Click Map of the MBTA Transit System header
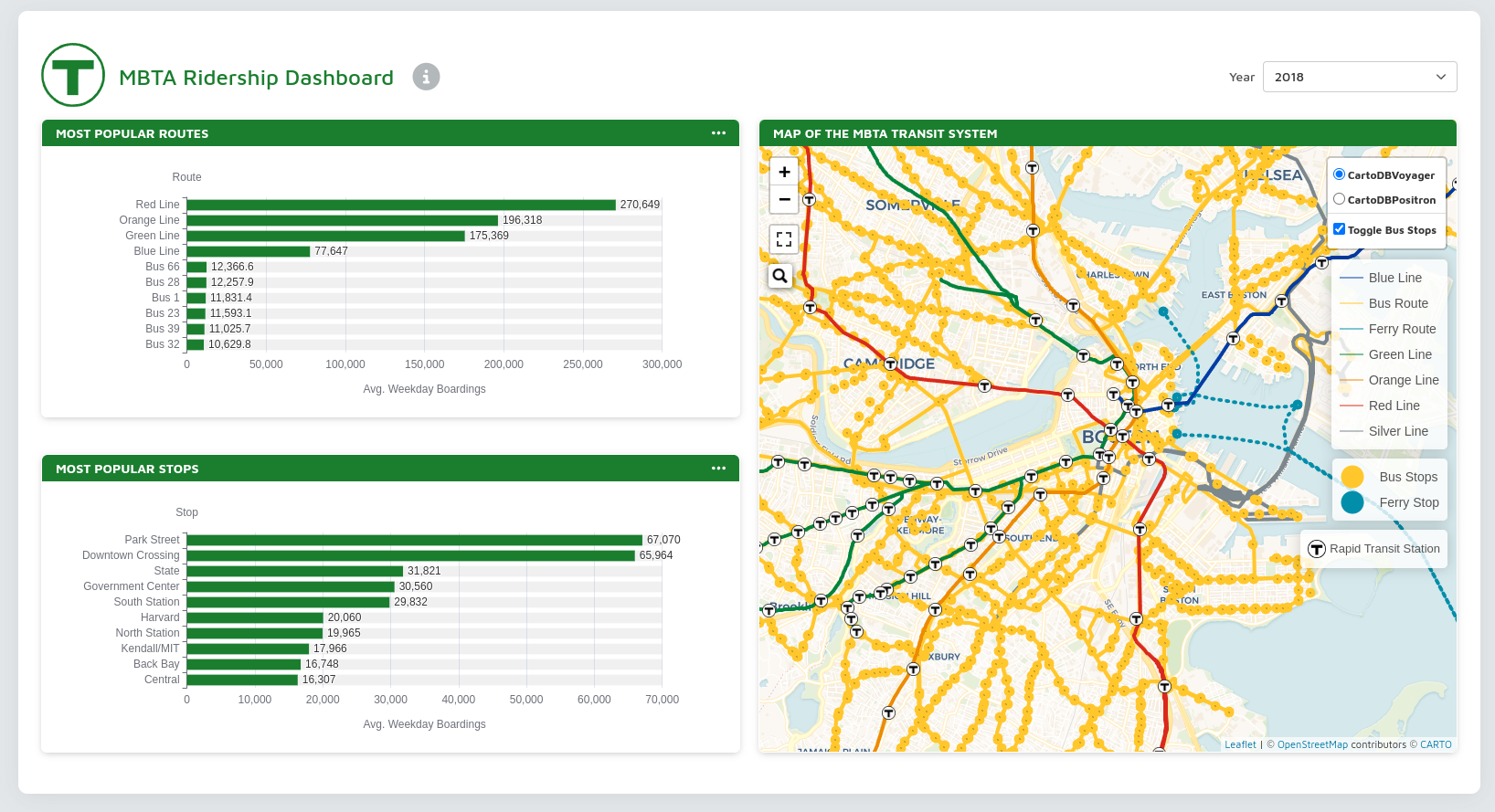The width and height of the screenshot is (1495, 812). pos(1108,133)
